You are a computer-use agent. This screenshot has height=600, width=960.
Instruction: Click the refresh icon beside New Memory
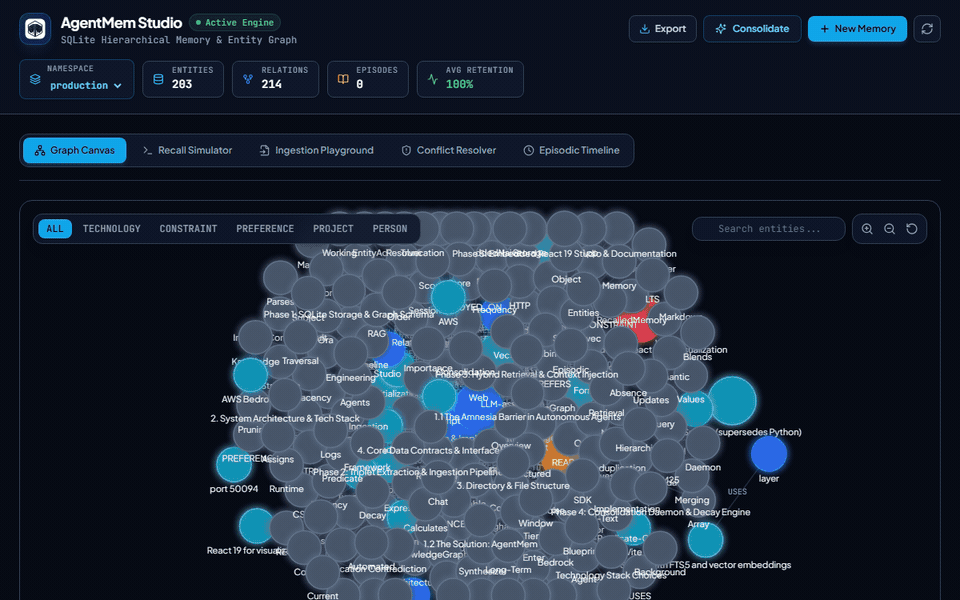coord(927,29)
